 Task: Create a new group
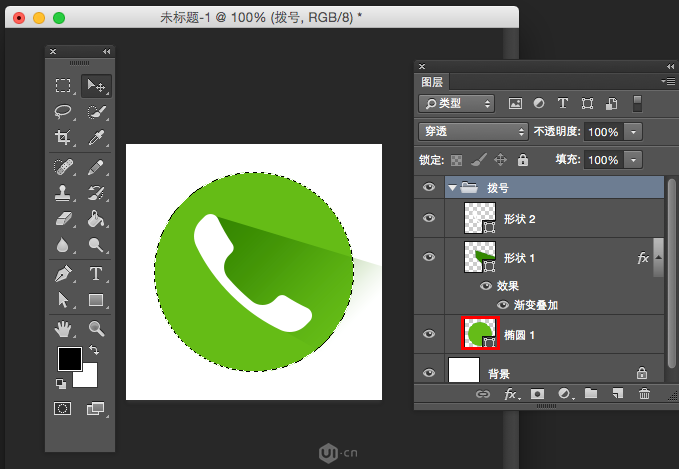point(591,393)
